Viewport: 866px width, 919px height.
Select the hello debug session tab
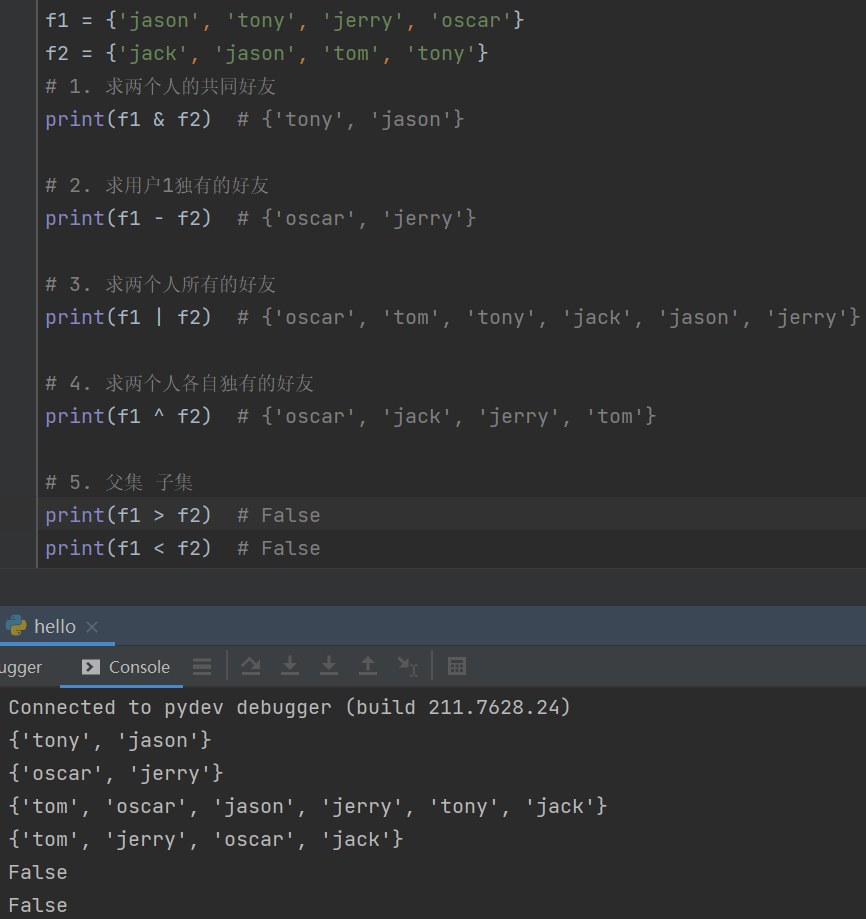click(55, 627)
